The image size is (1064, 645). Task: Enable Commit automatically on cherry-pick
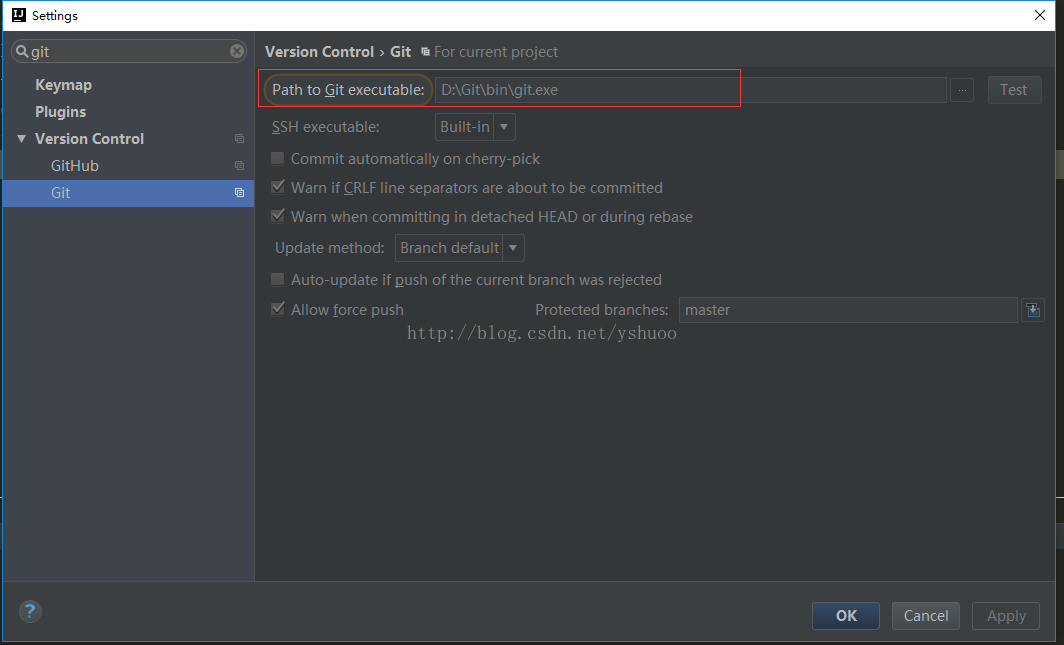click(278, 159)
